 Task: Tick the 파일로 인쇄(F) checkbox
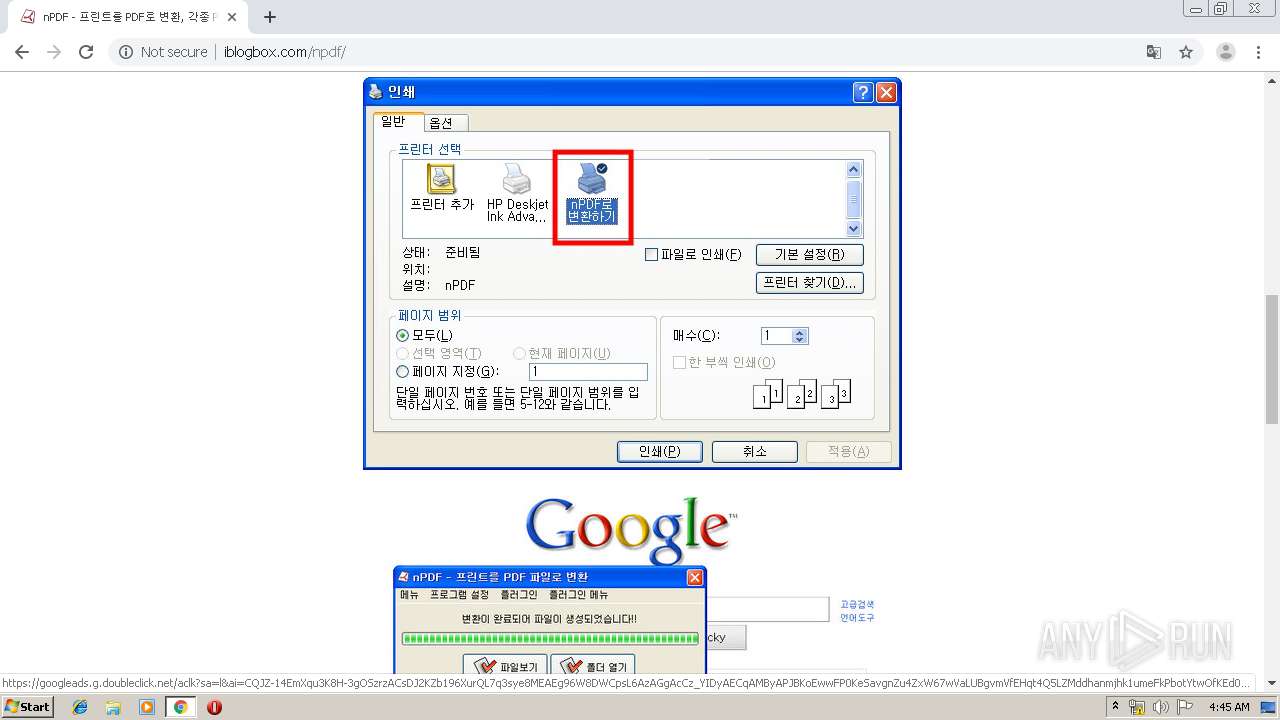[652, 255]
